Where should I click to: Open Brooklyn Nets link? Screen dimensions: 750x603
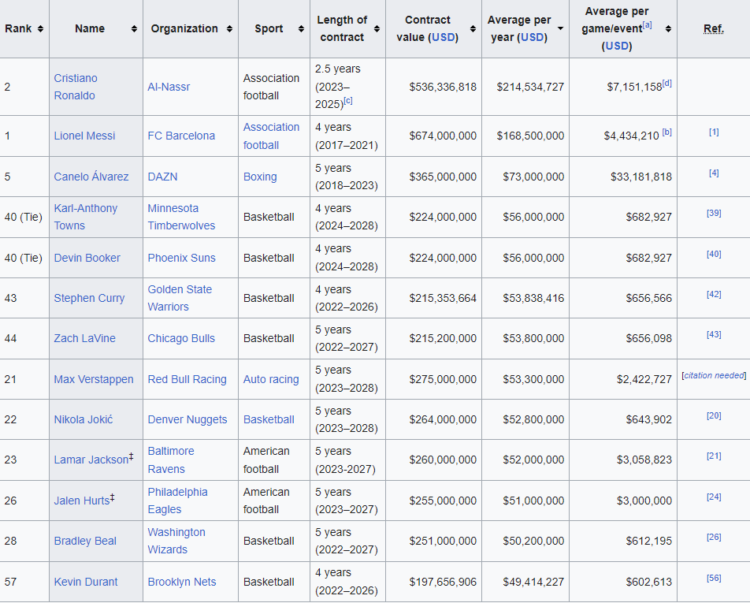(182, 582)
